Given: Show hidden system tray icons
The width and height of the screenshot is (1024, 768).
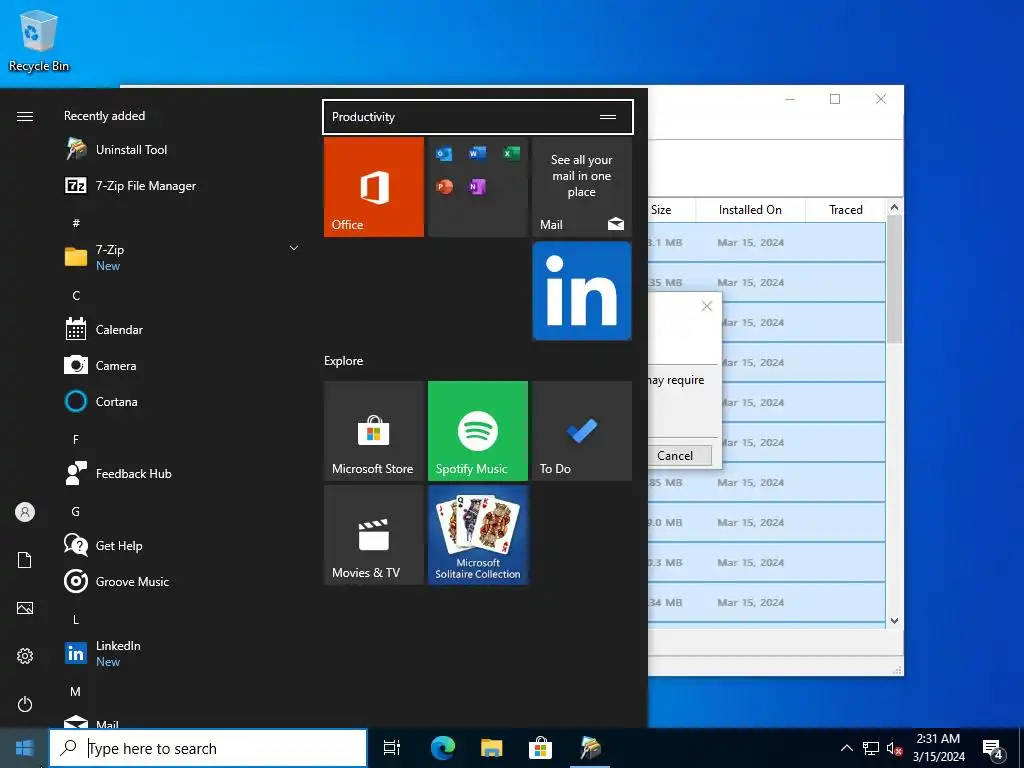Looking at the screenshot, I should pos(846,748).
